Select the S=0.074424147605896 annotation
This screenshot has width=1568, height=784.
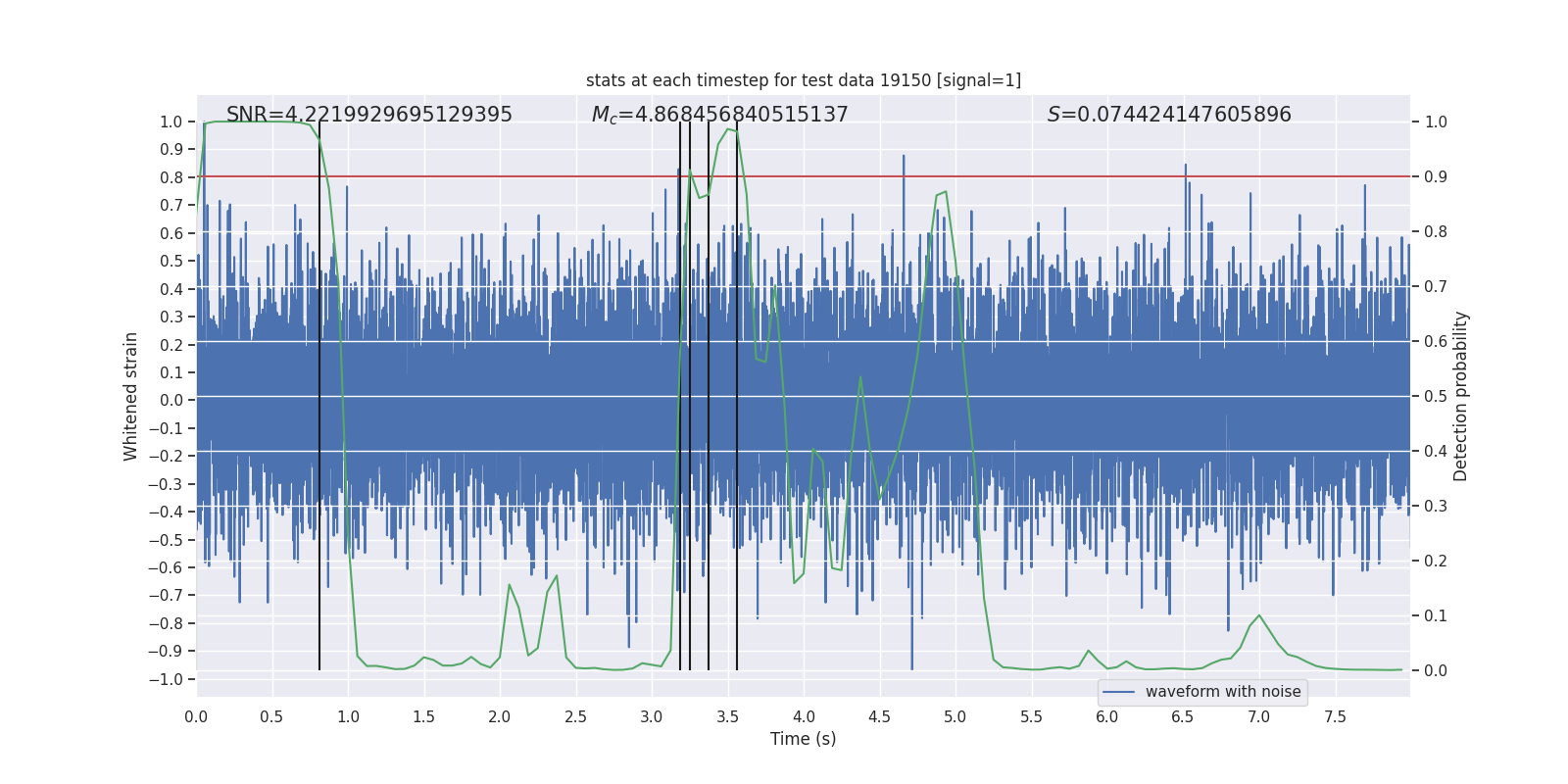1169,115
